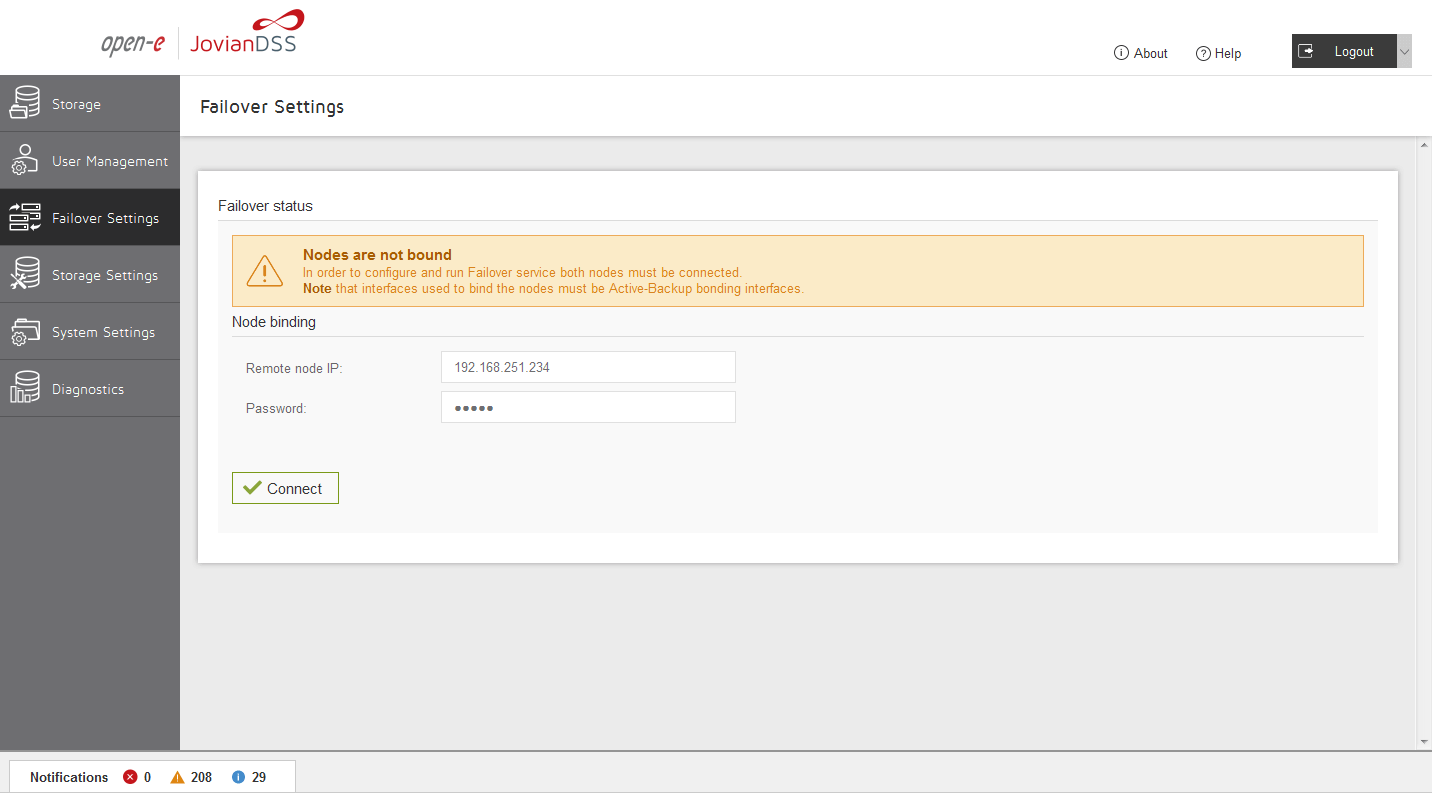Viewport: 1432px width, 798px height.
Task: Focus the Password input field
Action: pos(588,407)
